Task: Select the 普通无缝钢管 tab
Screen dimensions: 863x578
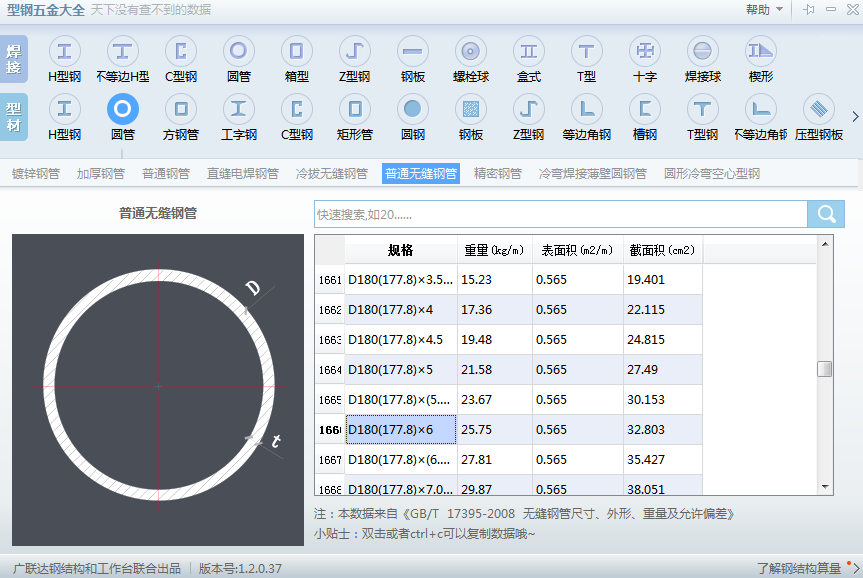Action: [x=421, y=174]
